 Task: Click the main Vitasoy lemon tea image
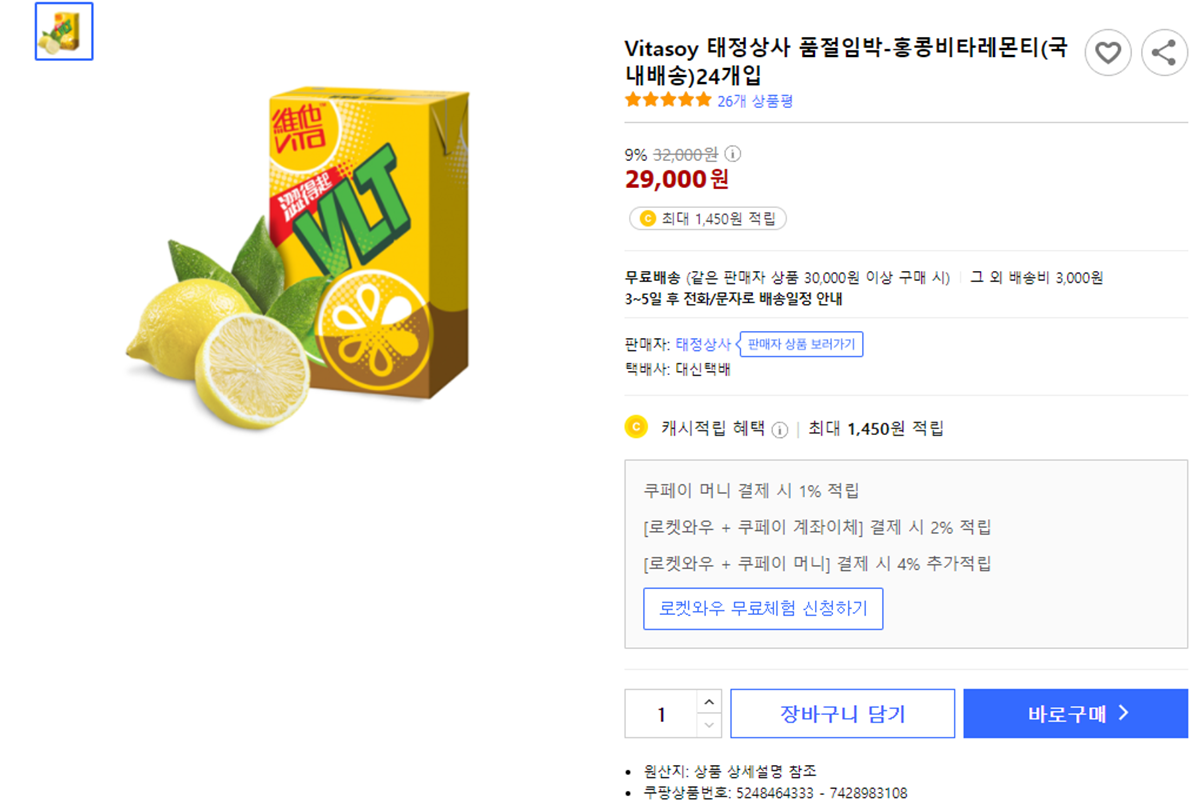click(300, 260)
